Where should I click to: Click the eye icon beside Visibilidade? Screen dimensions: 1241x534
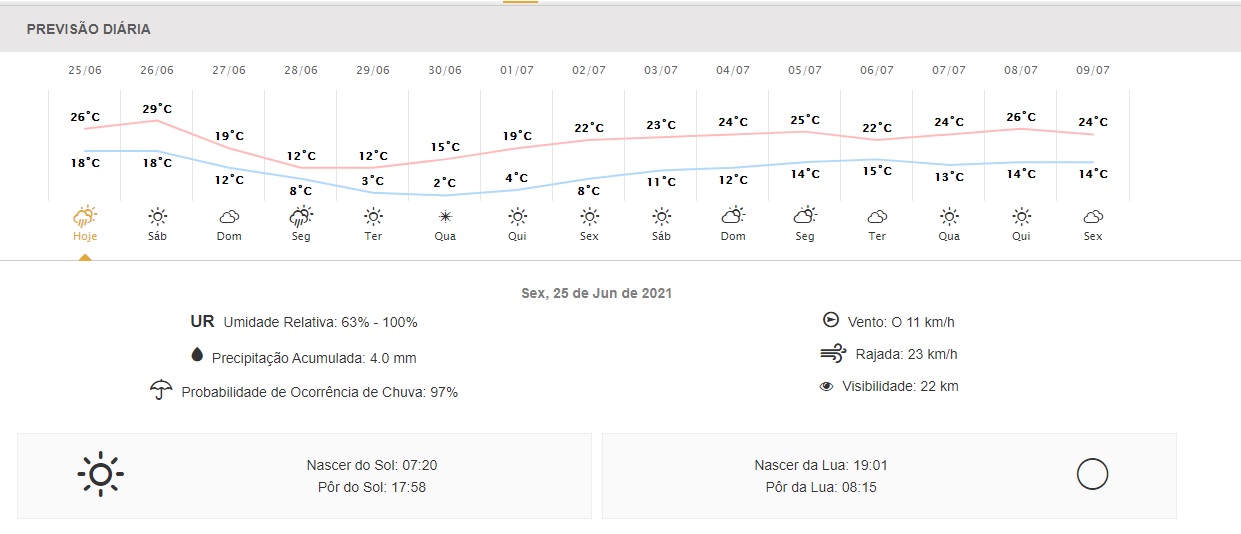[x=826, y=386]
